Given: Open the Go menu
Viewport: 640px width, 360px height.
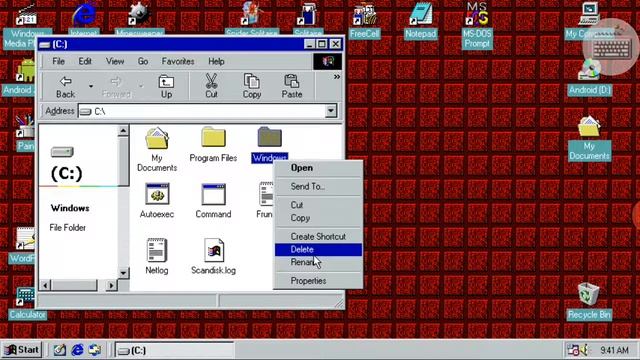Looking at the screenshot, I should click(143, 61).
